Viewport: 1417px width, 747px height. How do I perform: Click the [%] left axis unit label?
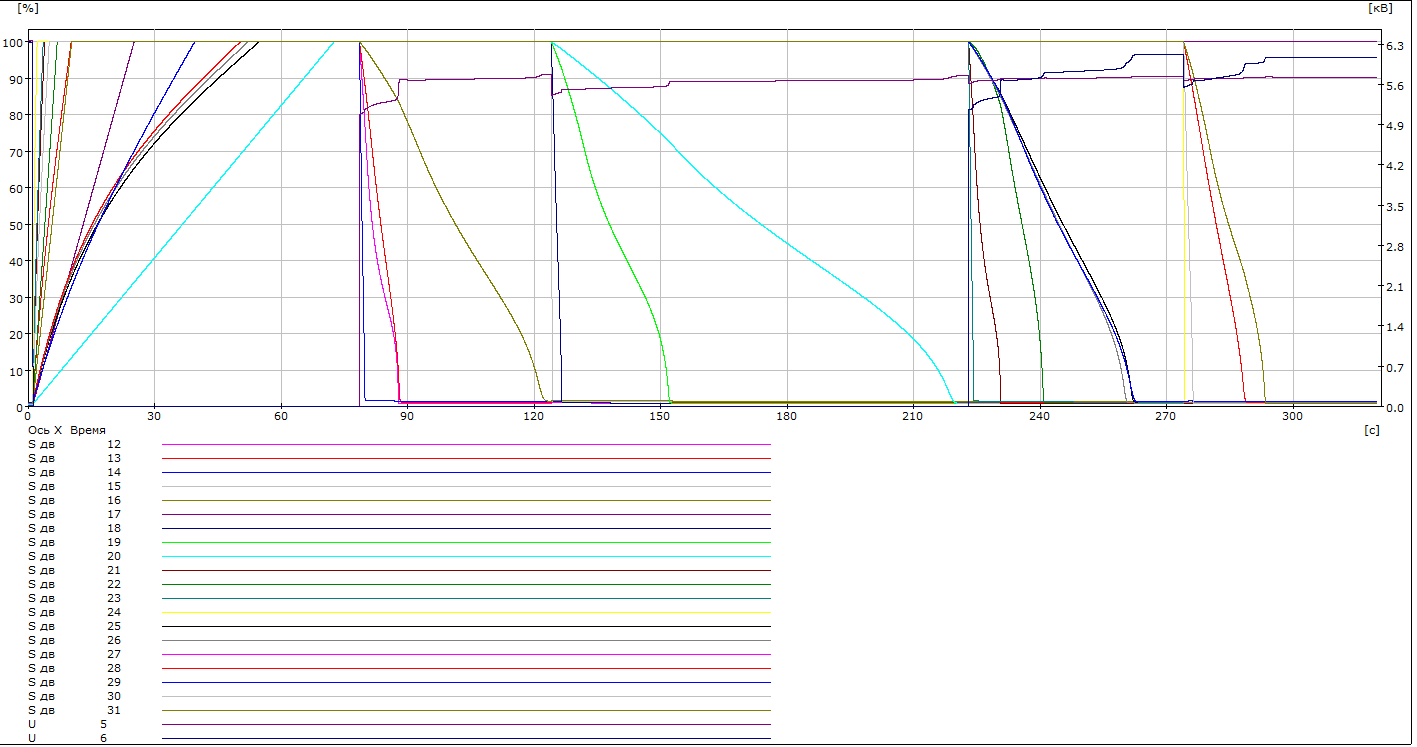coord(26,7)
